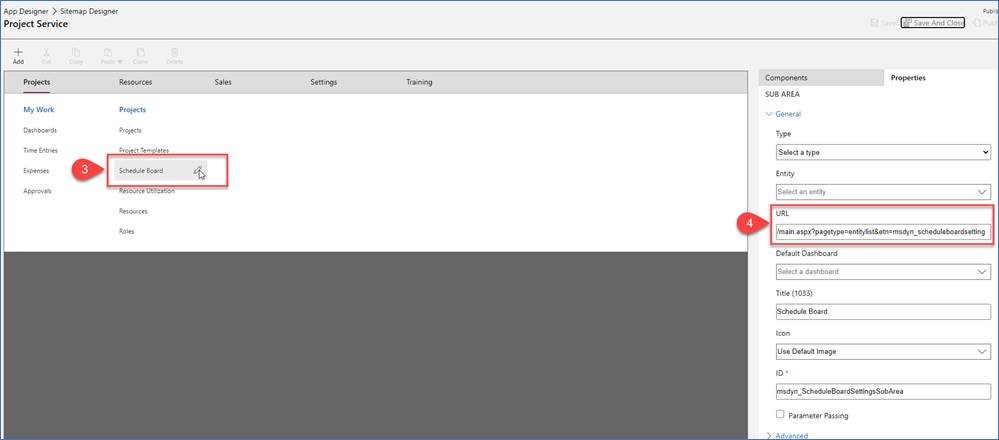Viewport: 999px width, 440px height.
Task: Click the pencil edit icon on Schedule Board
Action: click(x=199, y=170)
